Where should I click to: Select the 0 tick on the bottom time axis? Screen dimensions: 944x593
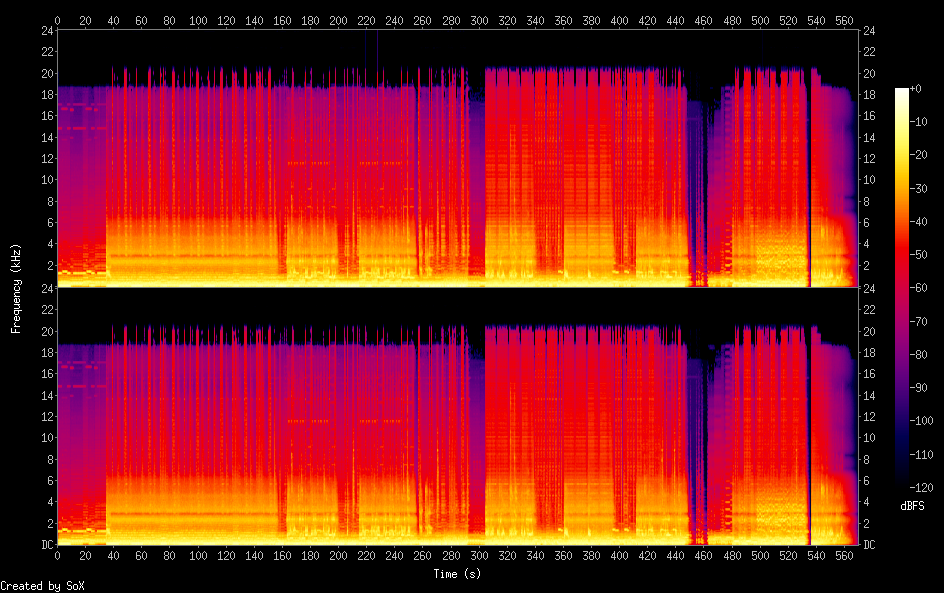click(x=57, y=555)
